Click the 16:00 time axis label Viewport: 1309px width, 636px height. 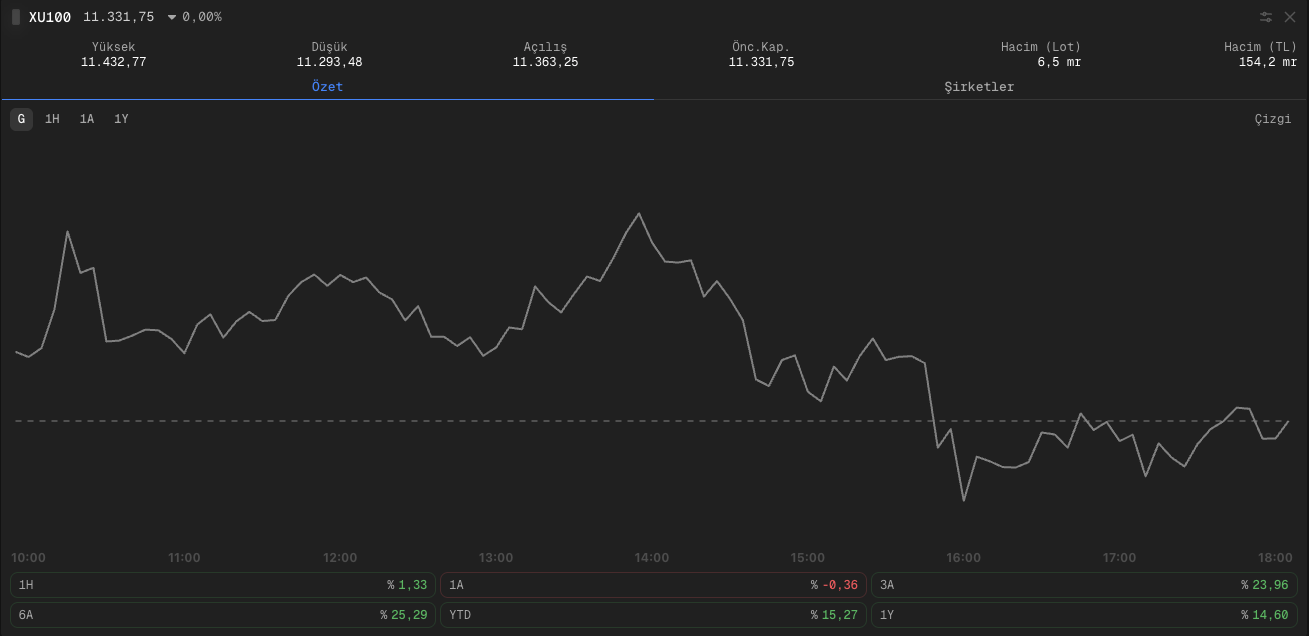click(x=964, y=558)
